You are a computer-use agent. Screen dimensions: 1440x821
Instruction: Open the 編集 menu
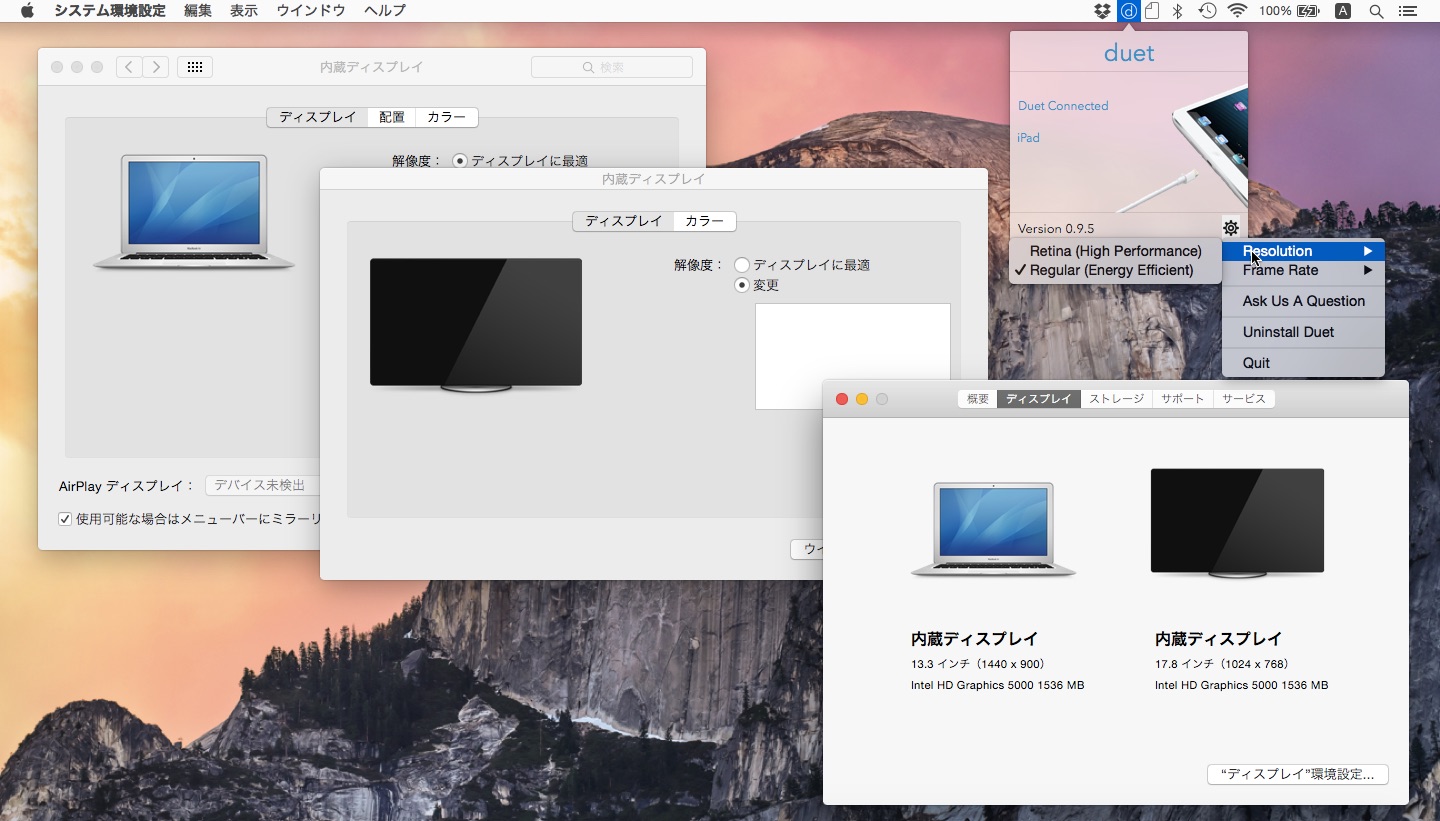pos(198,11)
